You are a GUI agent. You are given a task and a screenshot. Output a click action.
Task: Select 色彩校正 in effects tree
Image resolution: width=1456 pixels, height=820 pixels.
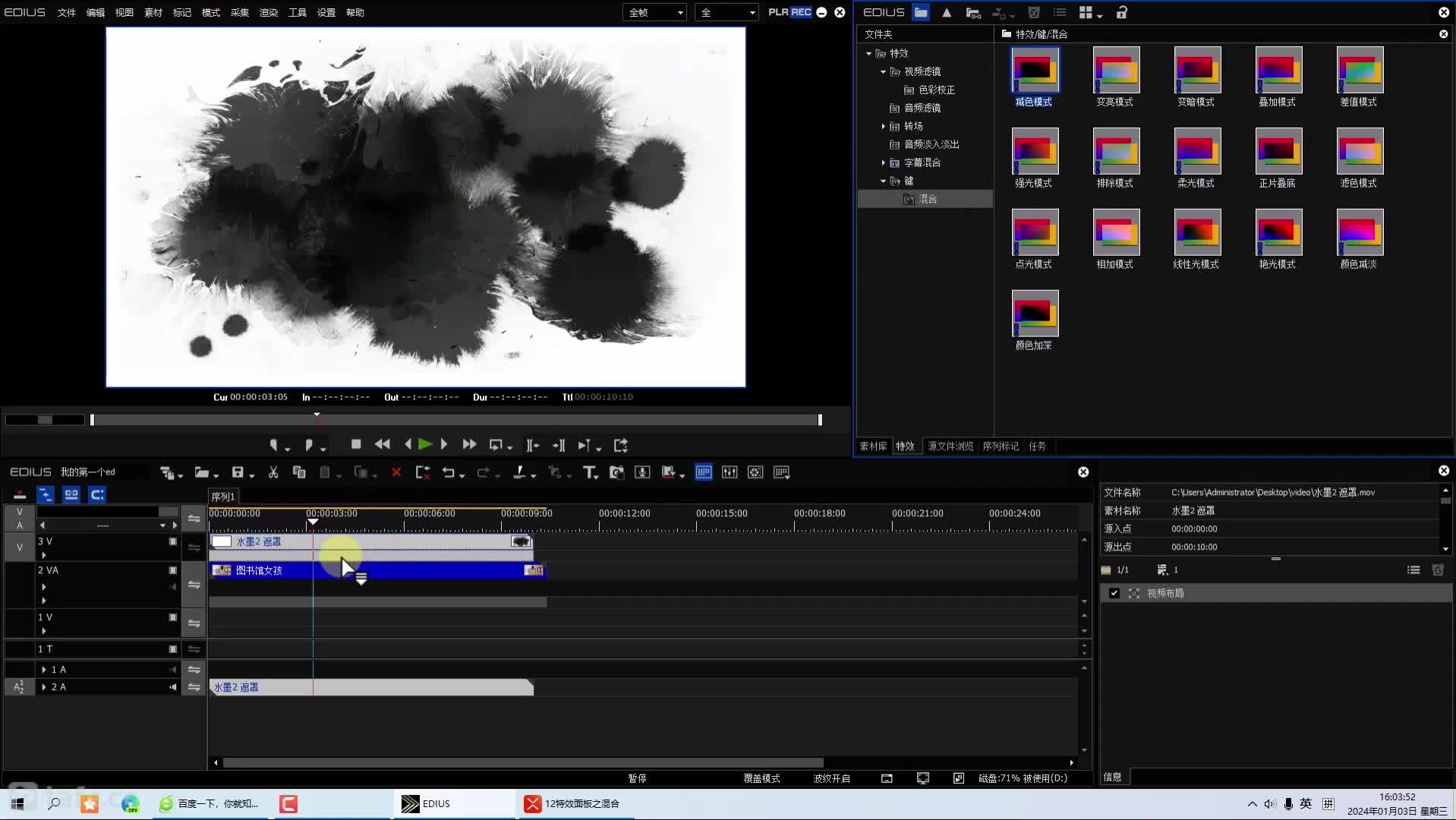937,90
